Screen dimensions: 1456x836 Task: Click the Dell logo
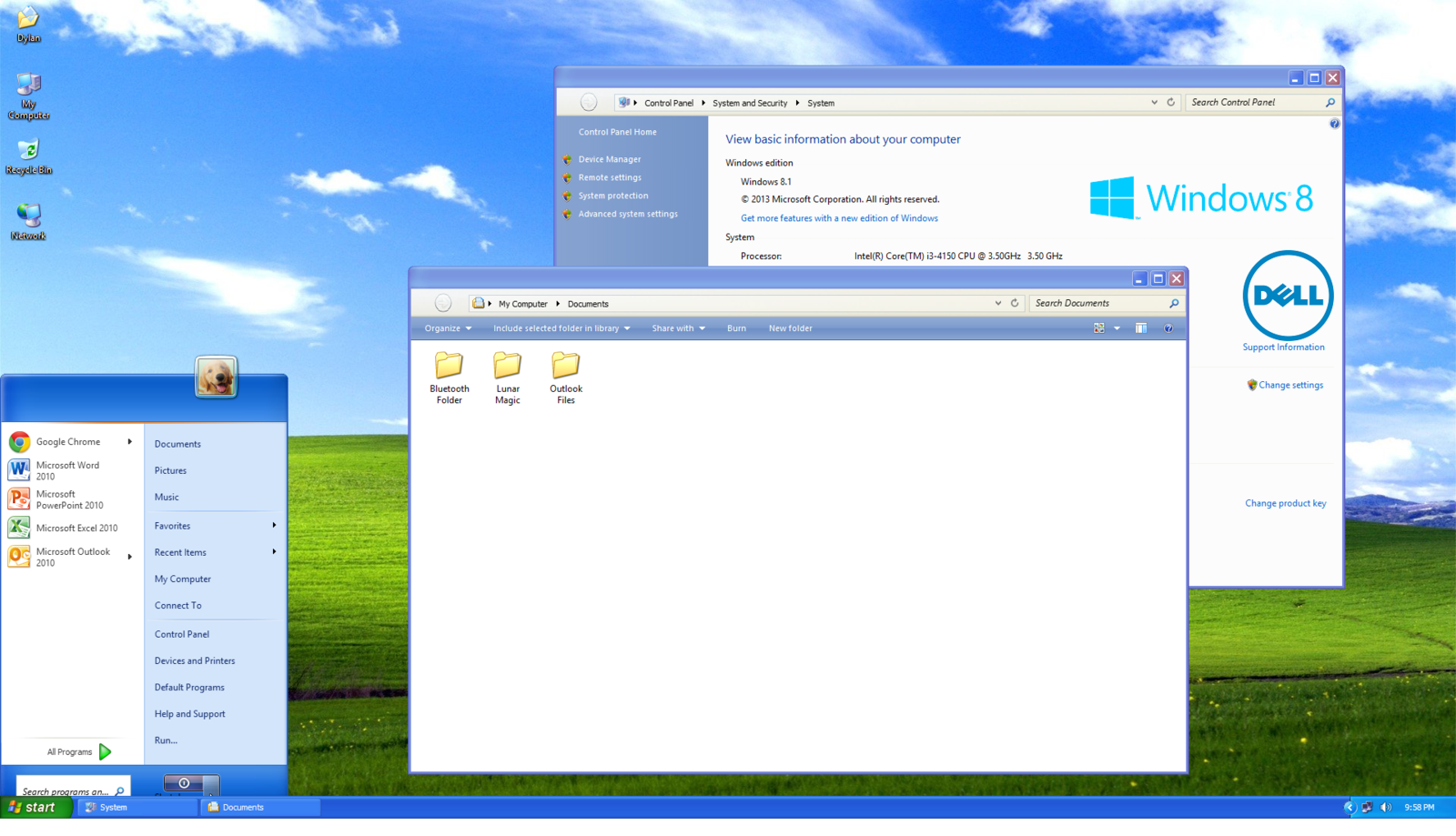click(x=1288, y=295)
